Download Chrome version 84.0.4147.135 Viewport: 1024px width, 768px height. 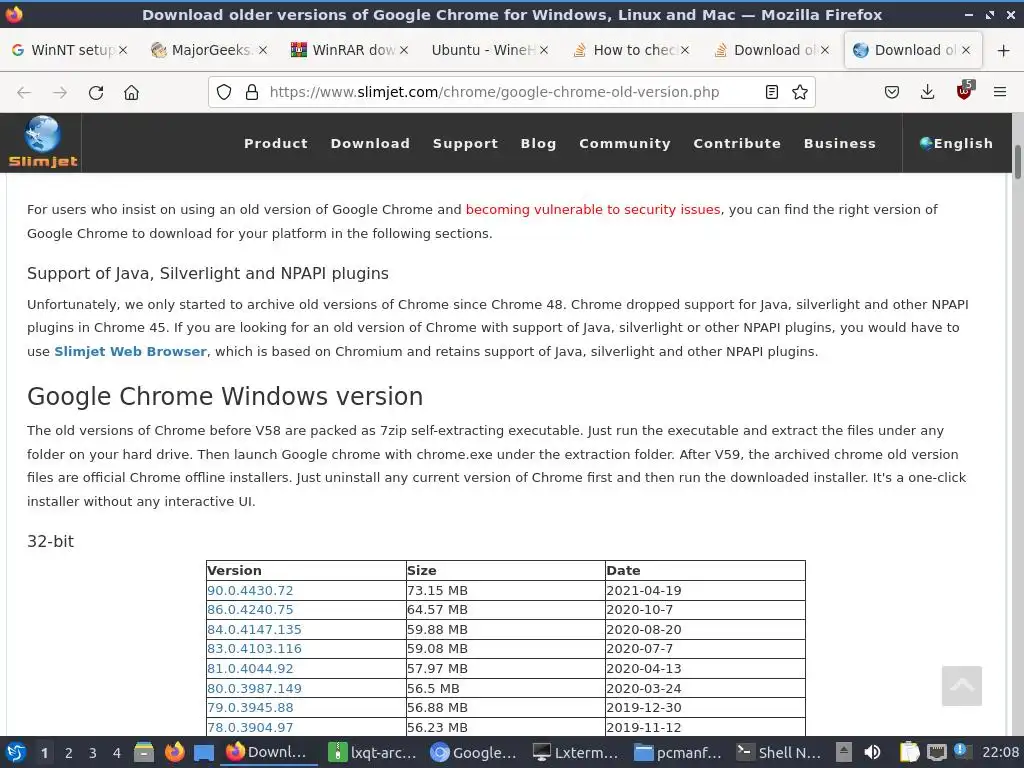254,630
